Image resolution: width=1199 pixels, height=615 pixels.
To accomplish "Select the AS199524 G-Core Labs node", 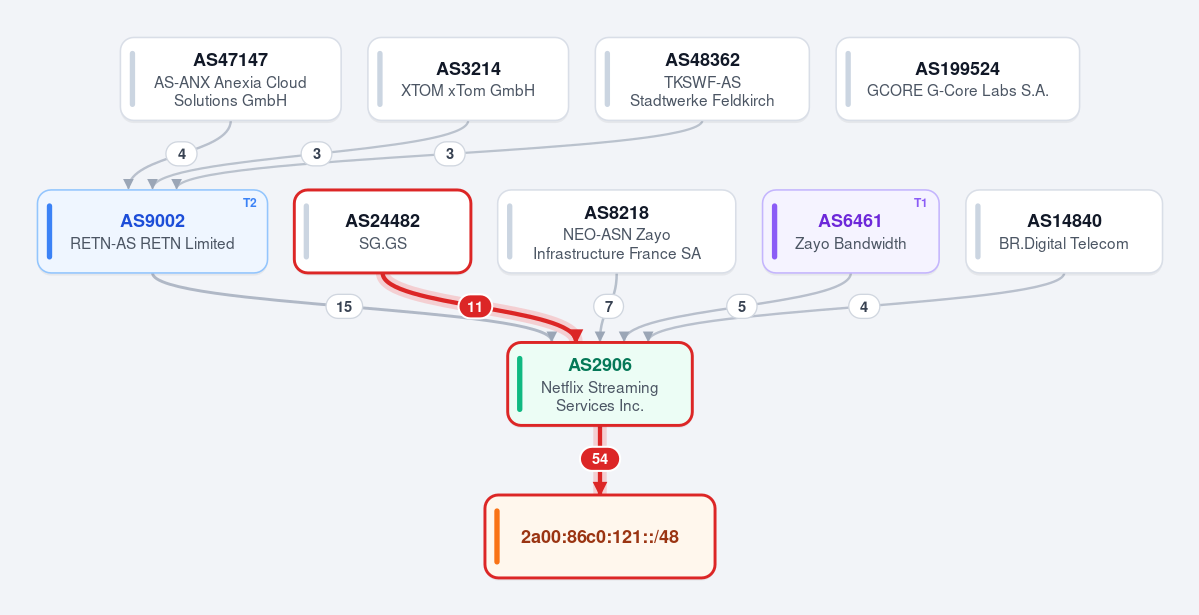I will pos(957,79).
